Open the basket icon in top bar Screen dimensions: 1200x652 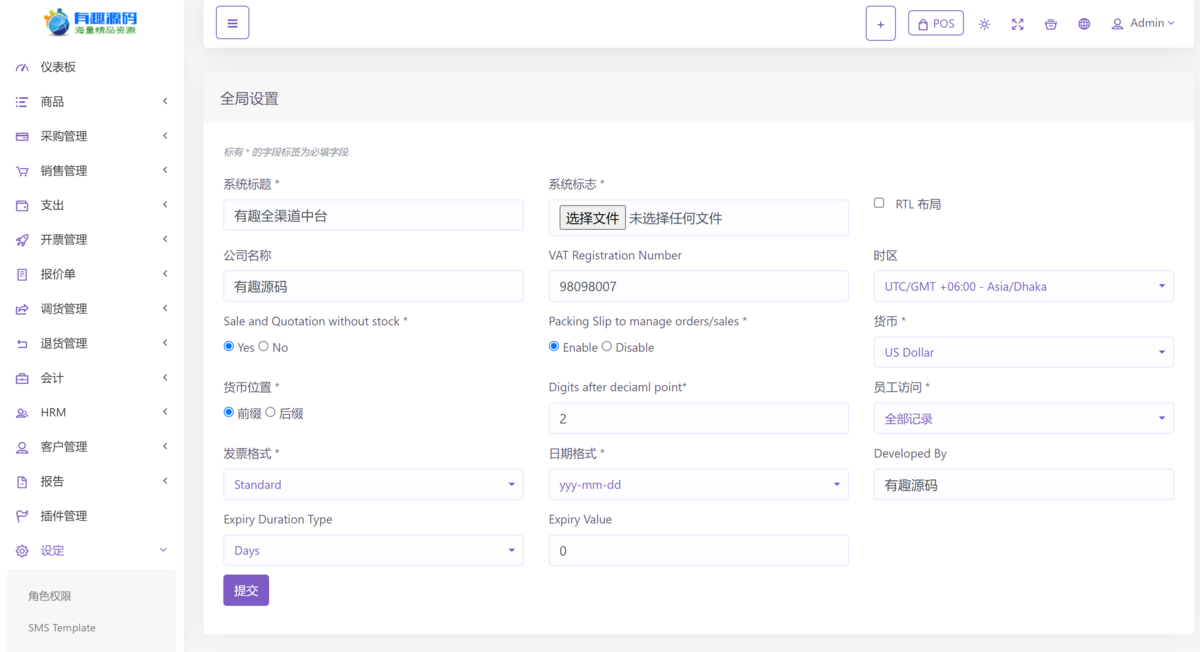coord(1050,24)
